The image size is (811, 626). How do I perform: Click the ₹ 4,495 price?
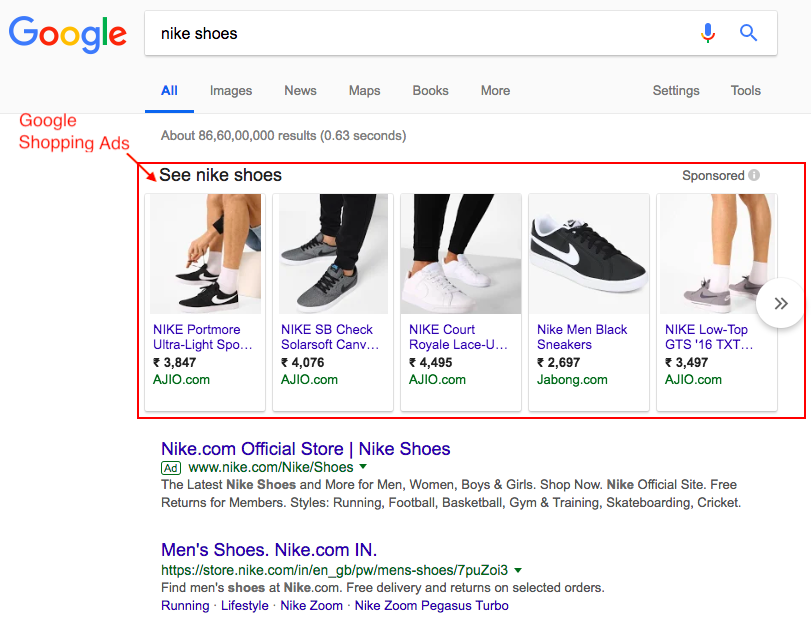coord(430,363)
